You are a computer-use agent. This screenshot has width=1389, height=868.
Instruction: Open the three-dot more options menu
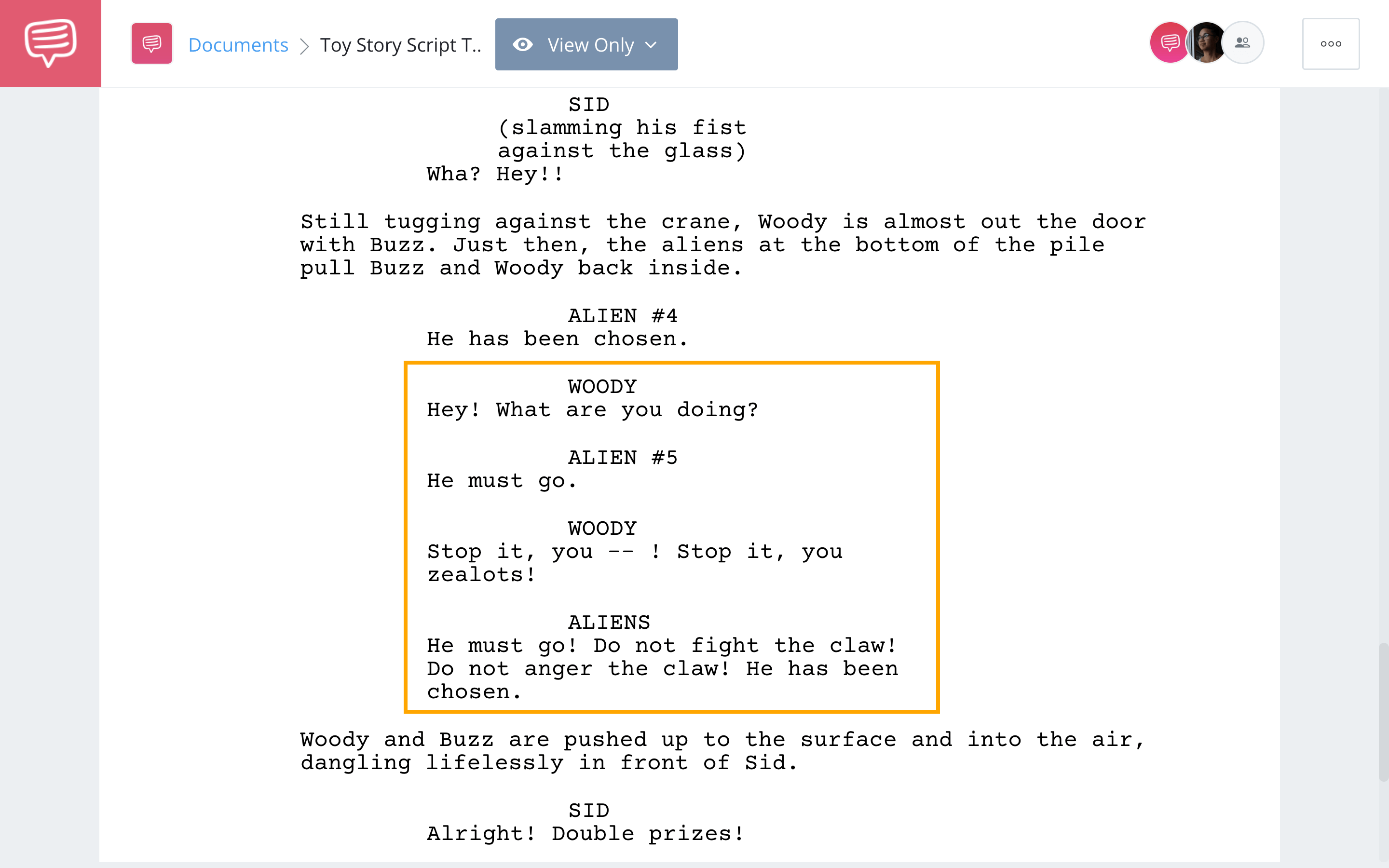coord(1331,43)
